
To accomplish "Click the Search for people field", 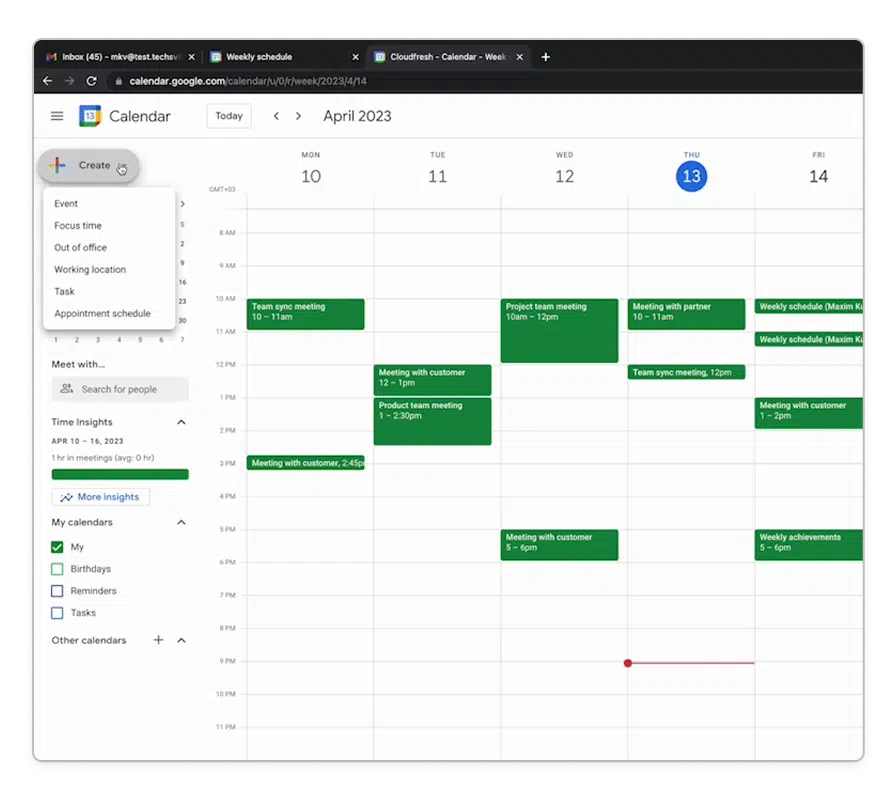I will point(120,389).
